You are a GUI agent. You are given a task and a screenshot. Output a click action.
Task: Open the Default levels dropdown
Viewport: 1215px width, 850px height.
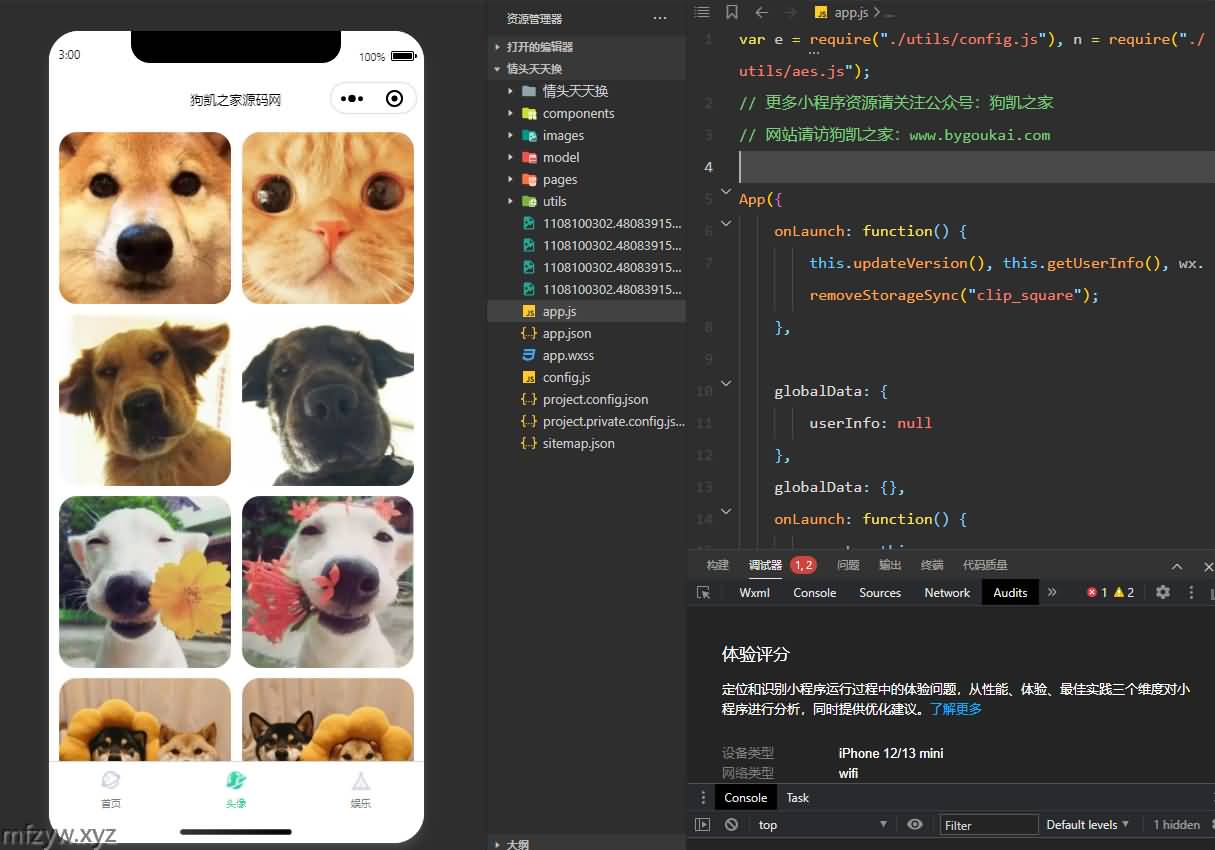tap(1088, 825)
